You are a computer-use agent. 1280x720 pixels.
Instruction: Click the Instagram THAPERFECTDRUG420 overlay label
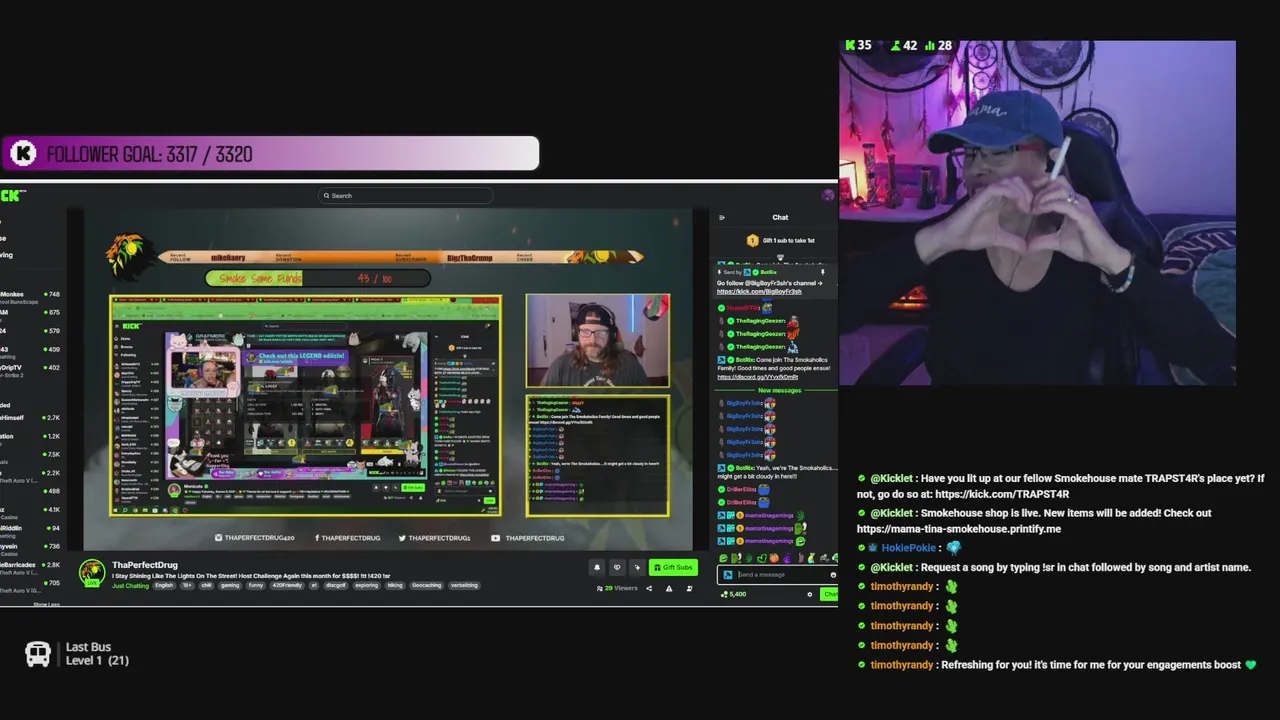255,538
